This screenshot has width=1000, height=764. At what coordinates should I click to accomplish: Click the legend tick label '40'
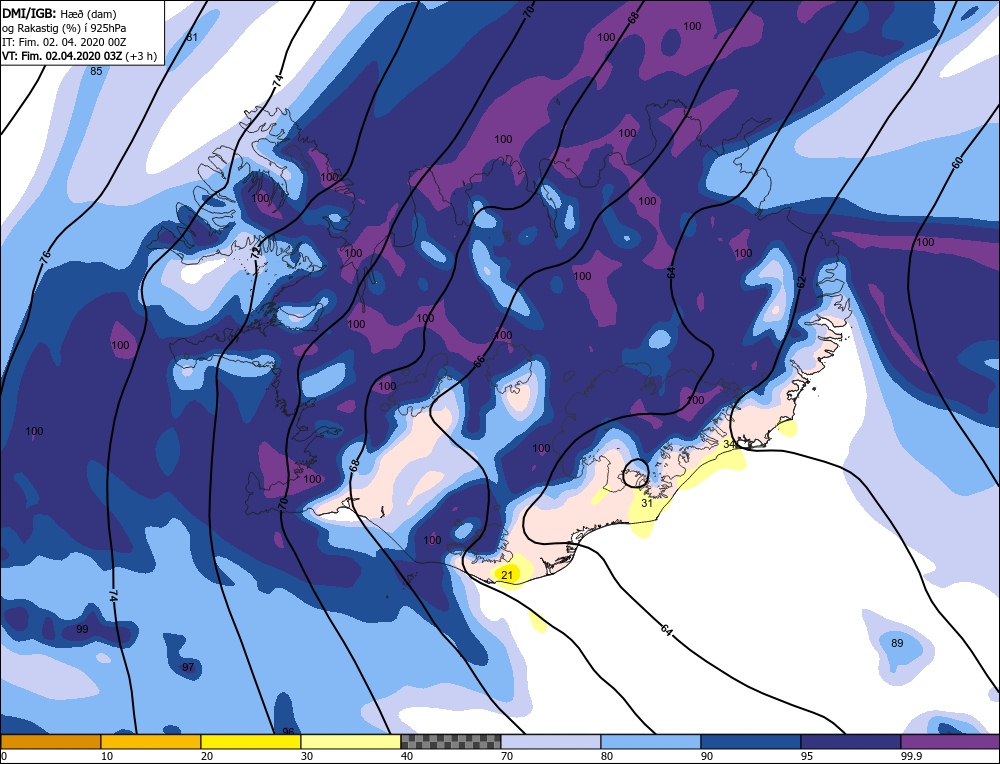406,756
